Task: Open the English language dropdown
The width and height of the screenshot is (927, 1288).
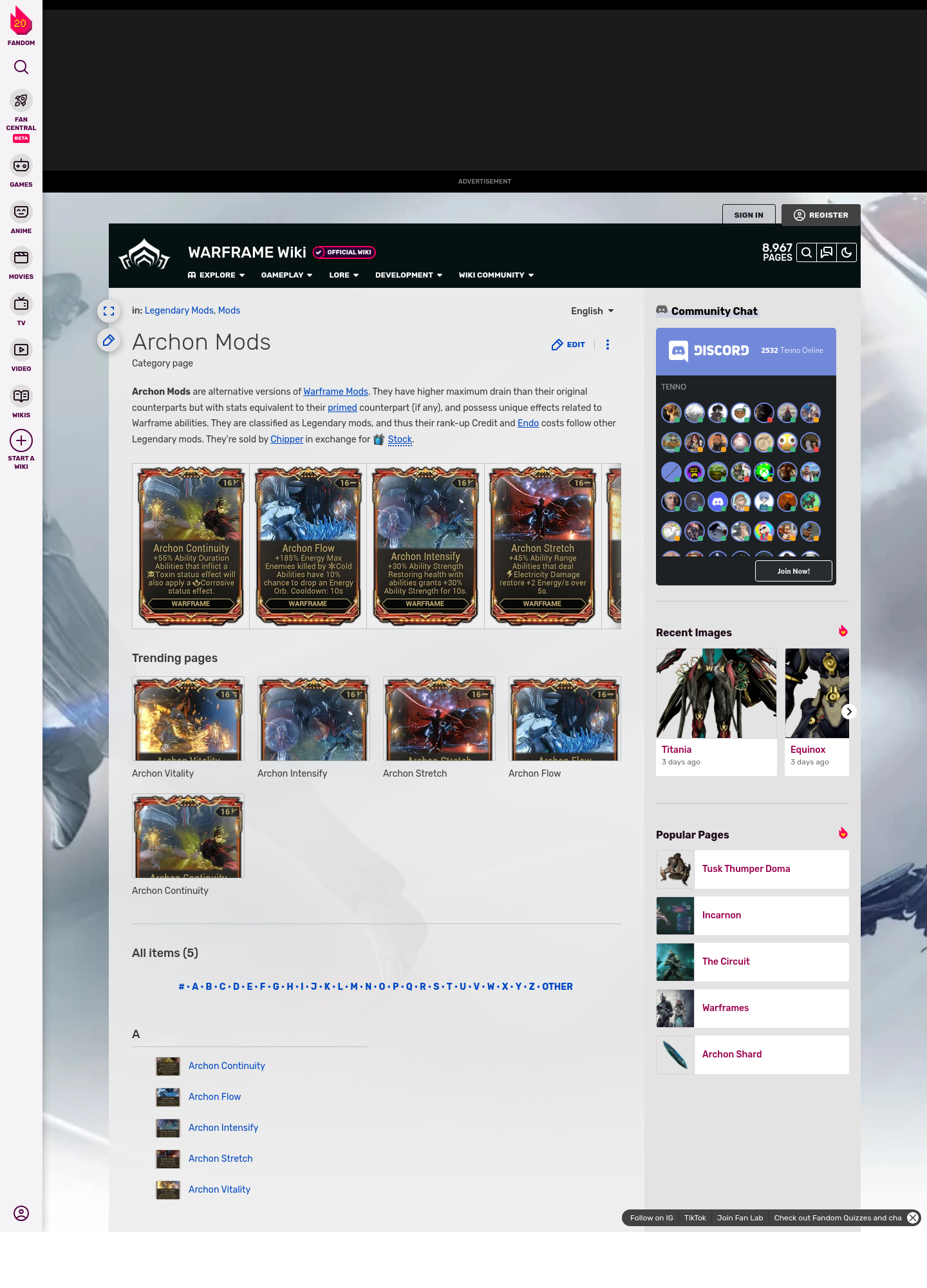Action: click(x=592, y=311)
